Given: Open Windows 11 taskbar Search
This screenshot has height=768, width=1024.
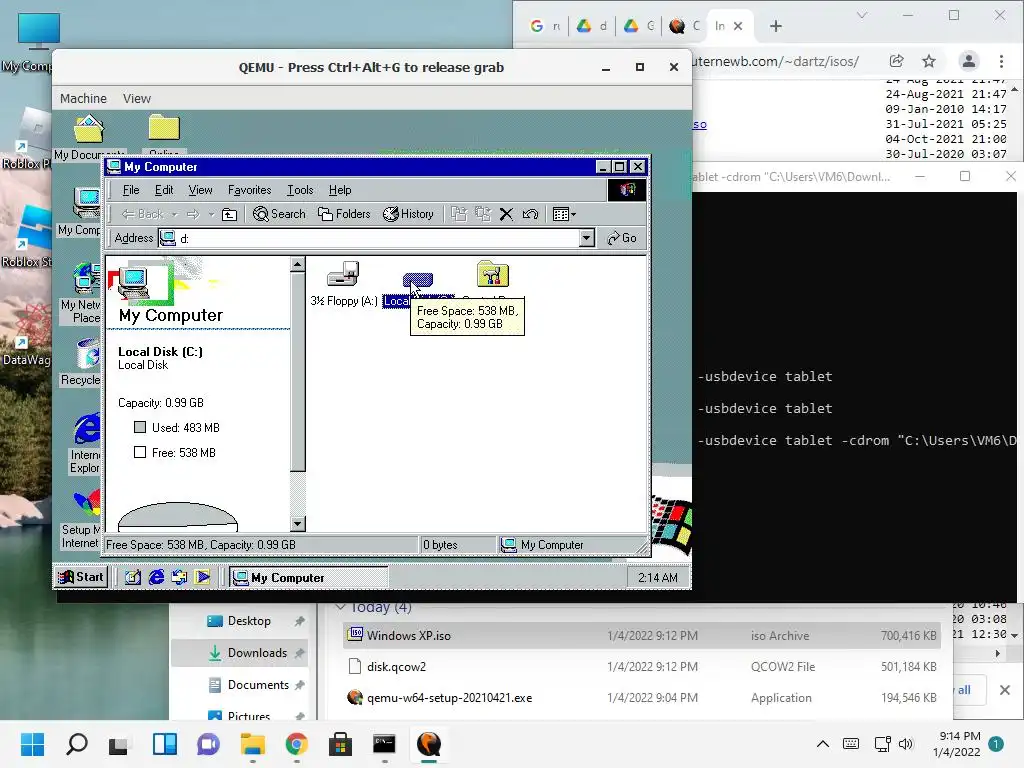Looking at the screenshot, I should [x=76, y=744].
